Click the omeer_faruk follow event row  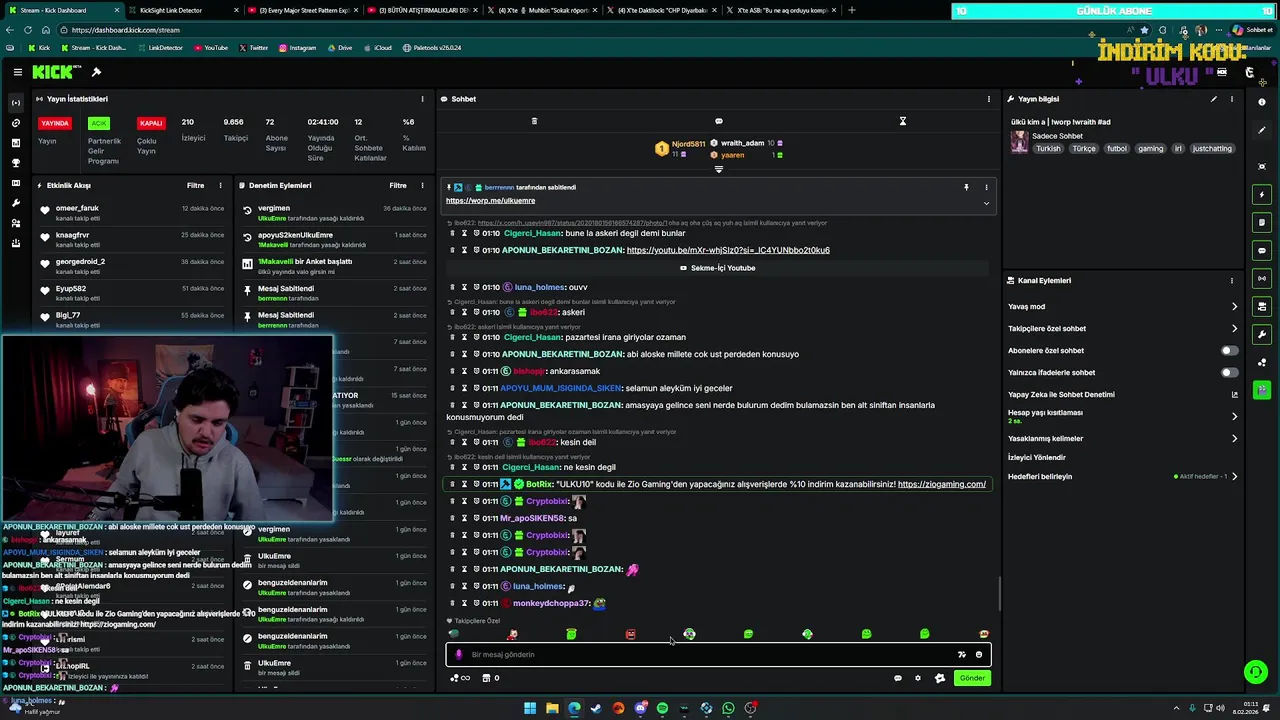[x=133, y=212]
